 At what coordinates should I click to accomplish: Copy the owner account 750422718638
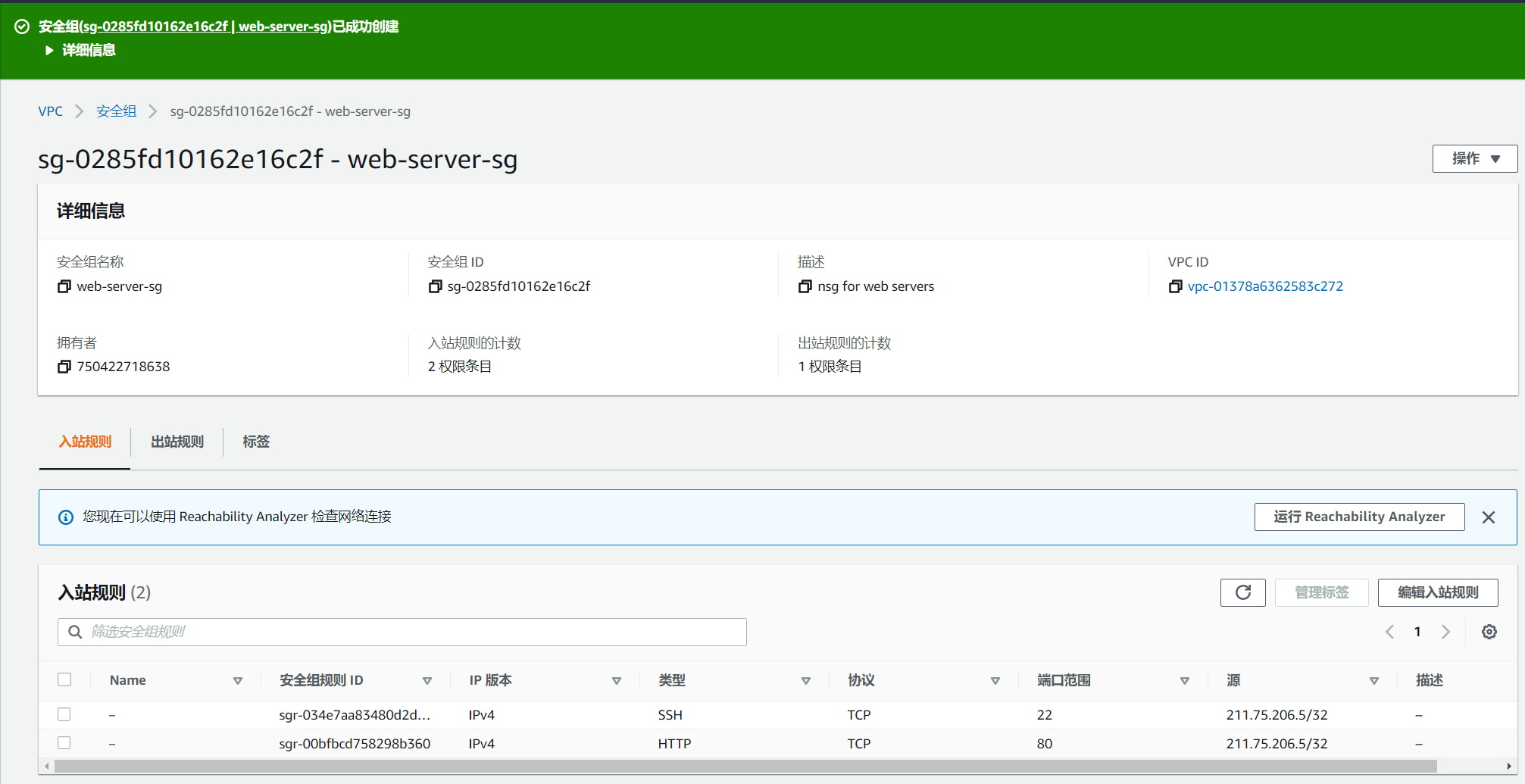(x=64, y=367)
